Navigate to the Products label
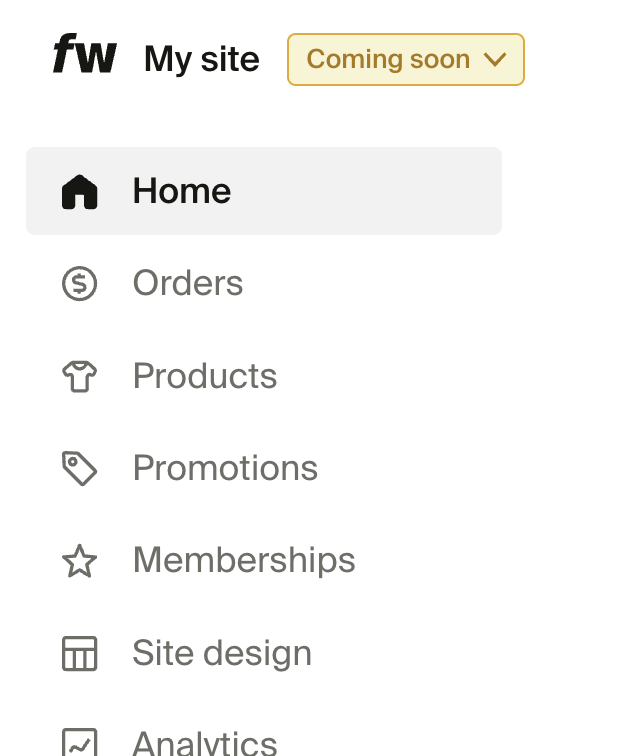 [205, 376]
